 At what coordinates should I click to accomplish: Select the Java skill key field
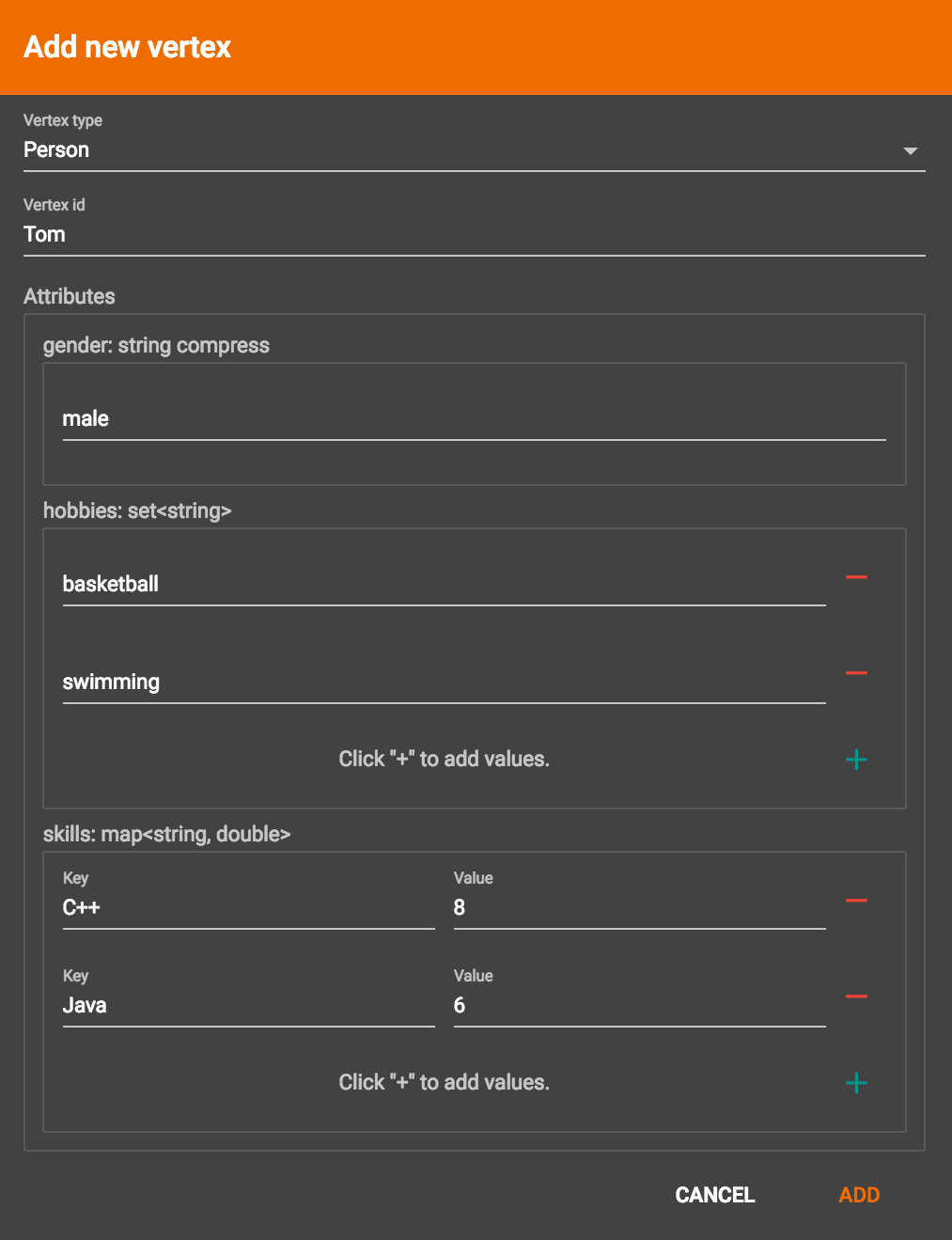coord(247,1005)
